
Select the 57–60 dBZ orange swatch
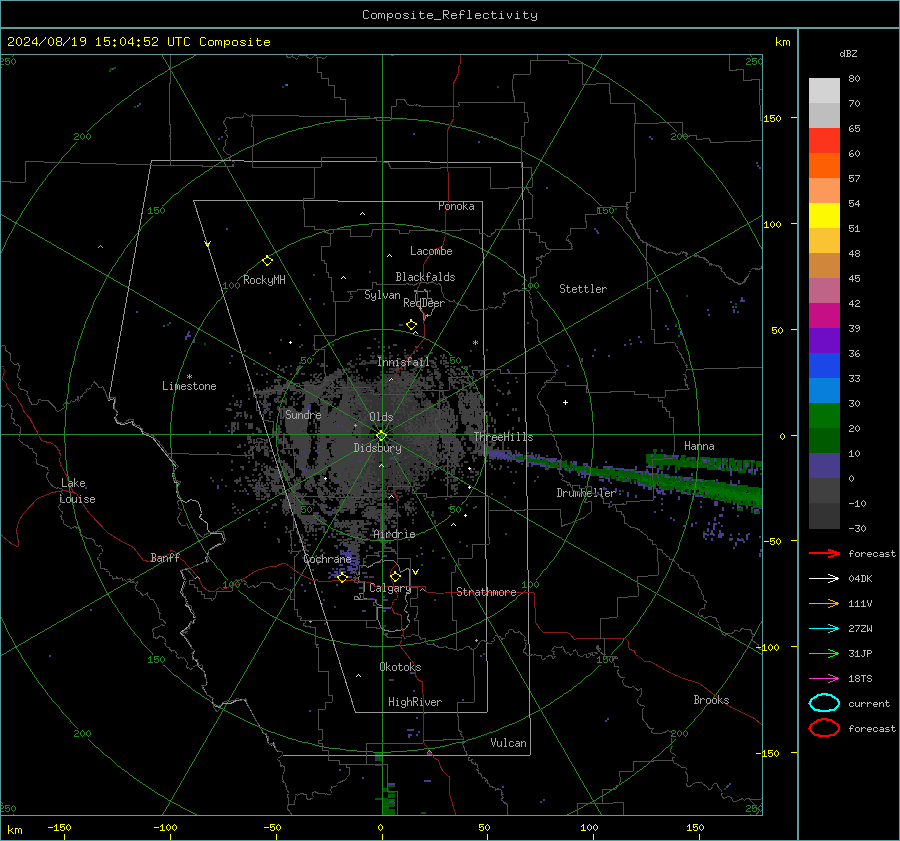[824, 166]
